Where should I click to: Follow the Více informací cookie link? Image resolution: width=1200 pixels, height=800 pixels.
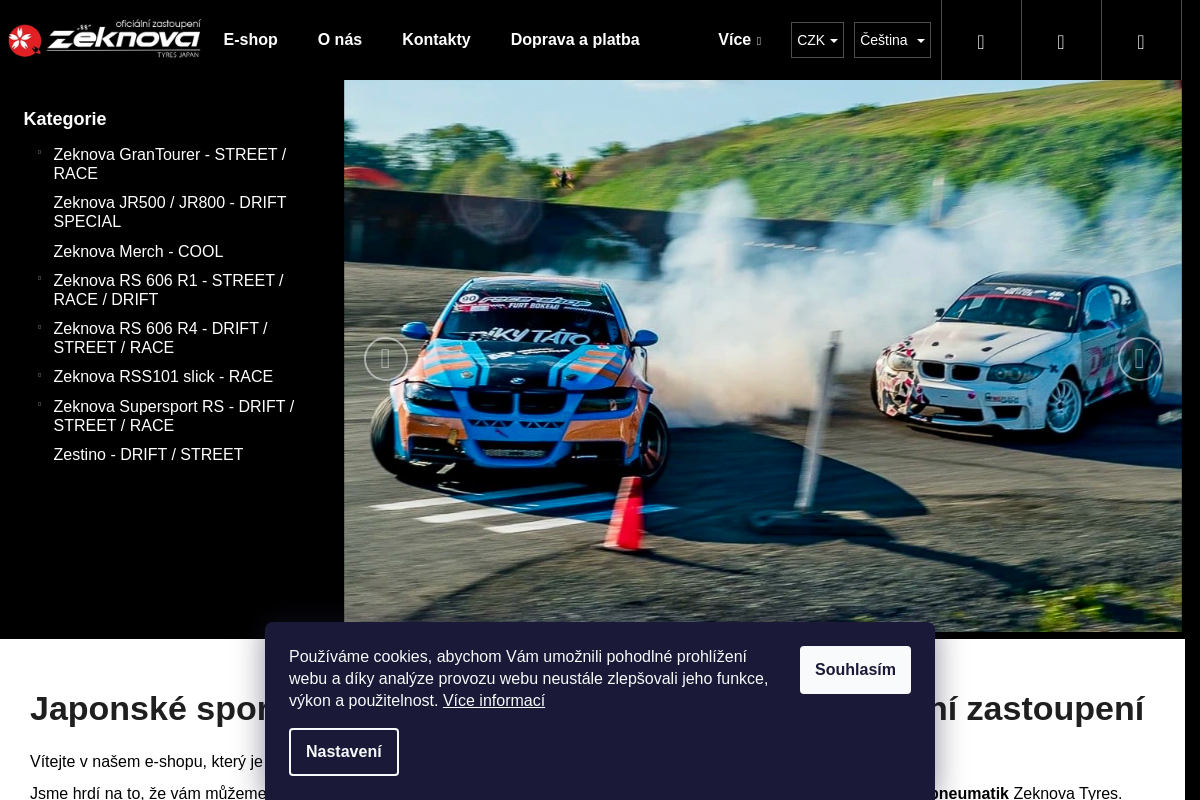[x=494, y=701]
